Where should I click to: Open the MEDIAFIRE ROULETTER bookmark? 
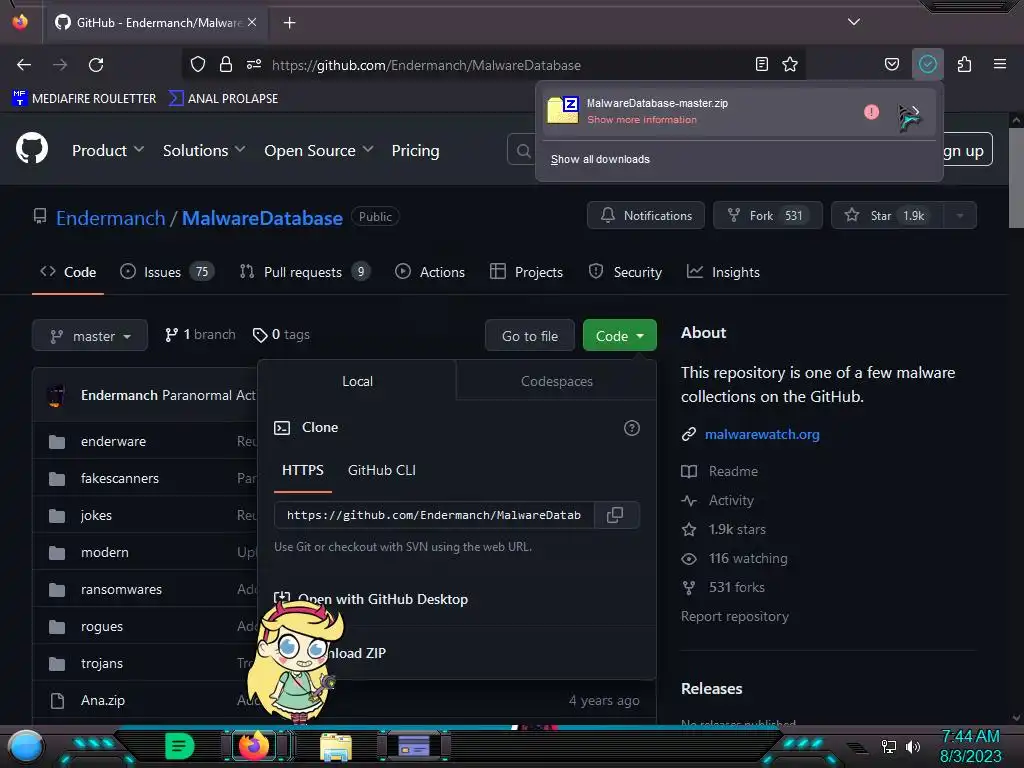point(84,99)
